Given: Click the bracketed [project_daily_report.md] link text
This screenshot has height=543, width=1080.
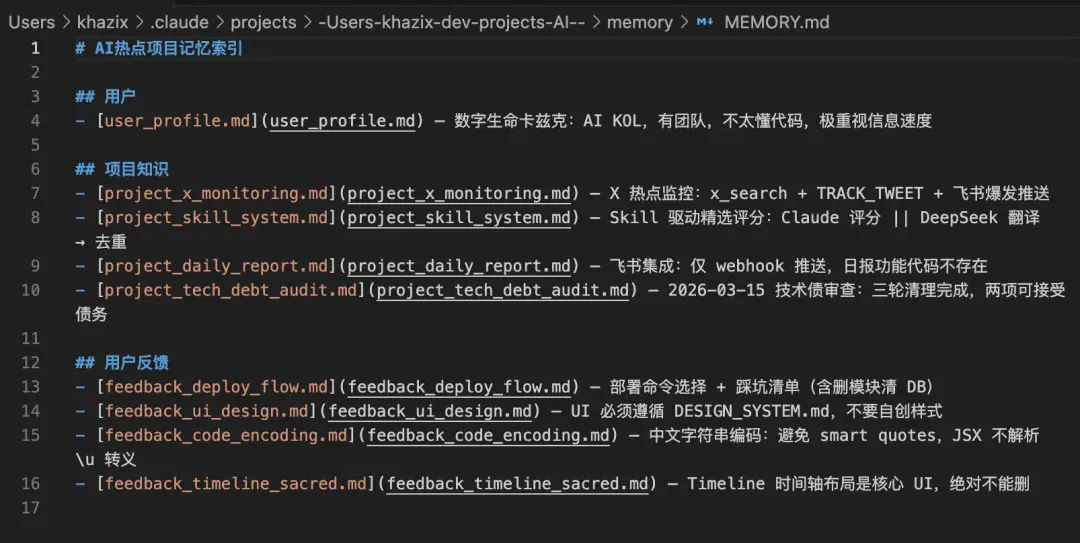Looking at the screenshot, I should pos(216,266).
